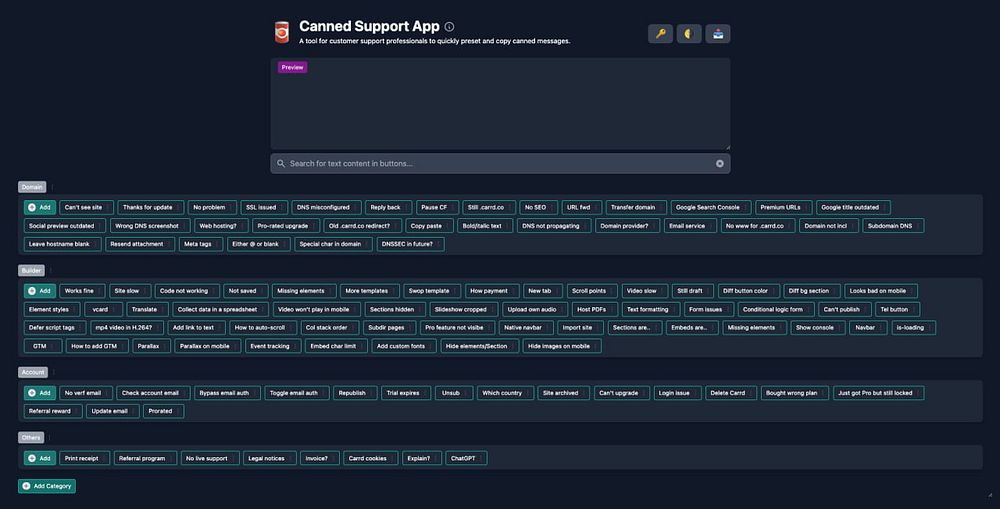Click the Add button in the Builder category
The width and height of the screenshot is (1000, 509).
coord(40,291)
